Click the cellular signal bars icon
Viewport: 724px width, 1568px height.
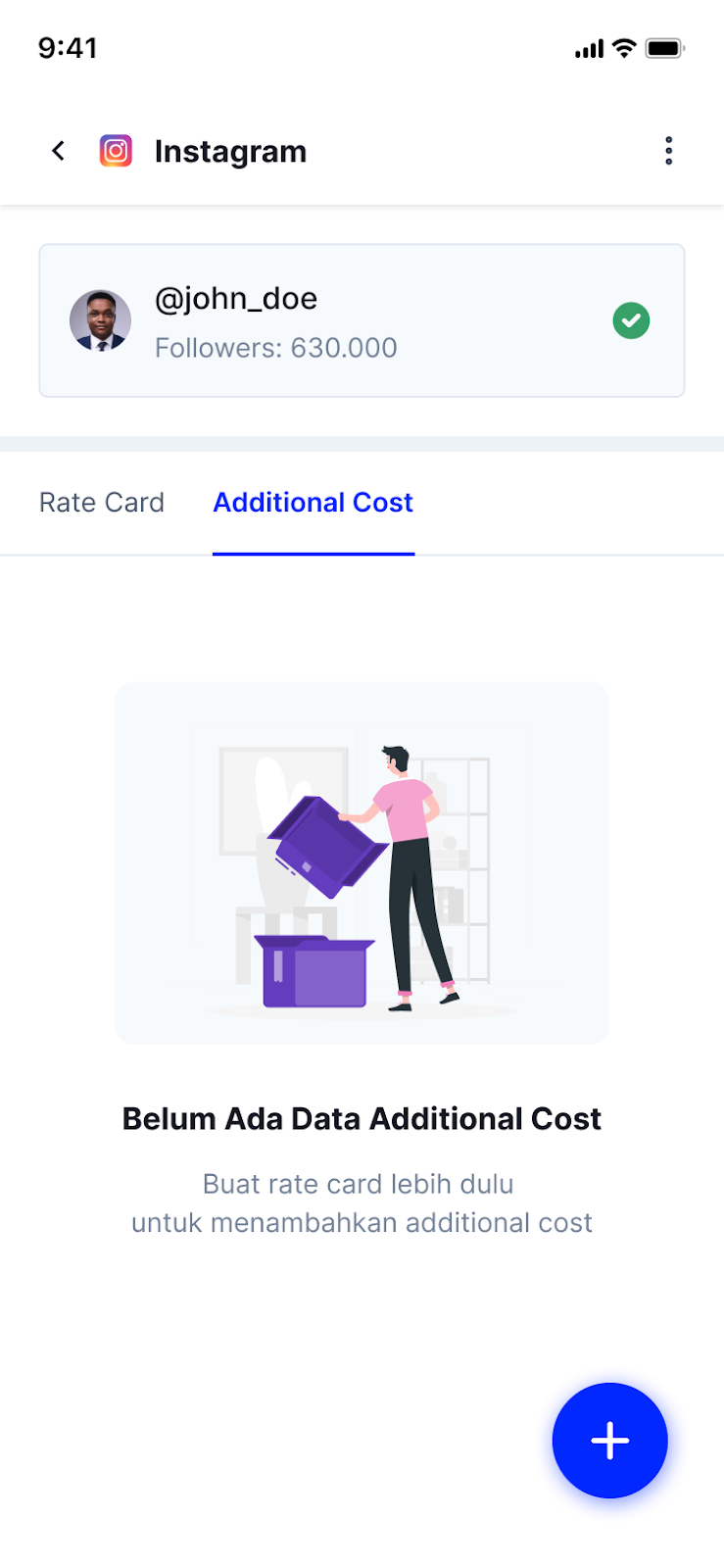pos(589,48)
